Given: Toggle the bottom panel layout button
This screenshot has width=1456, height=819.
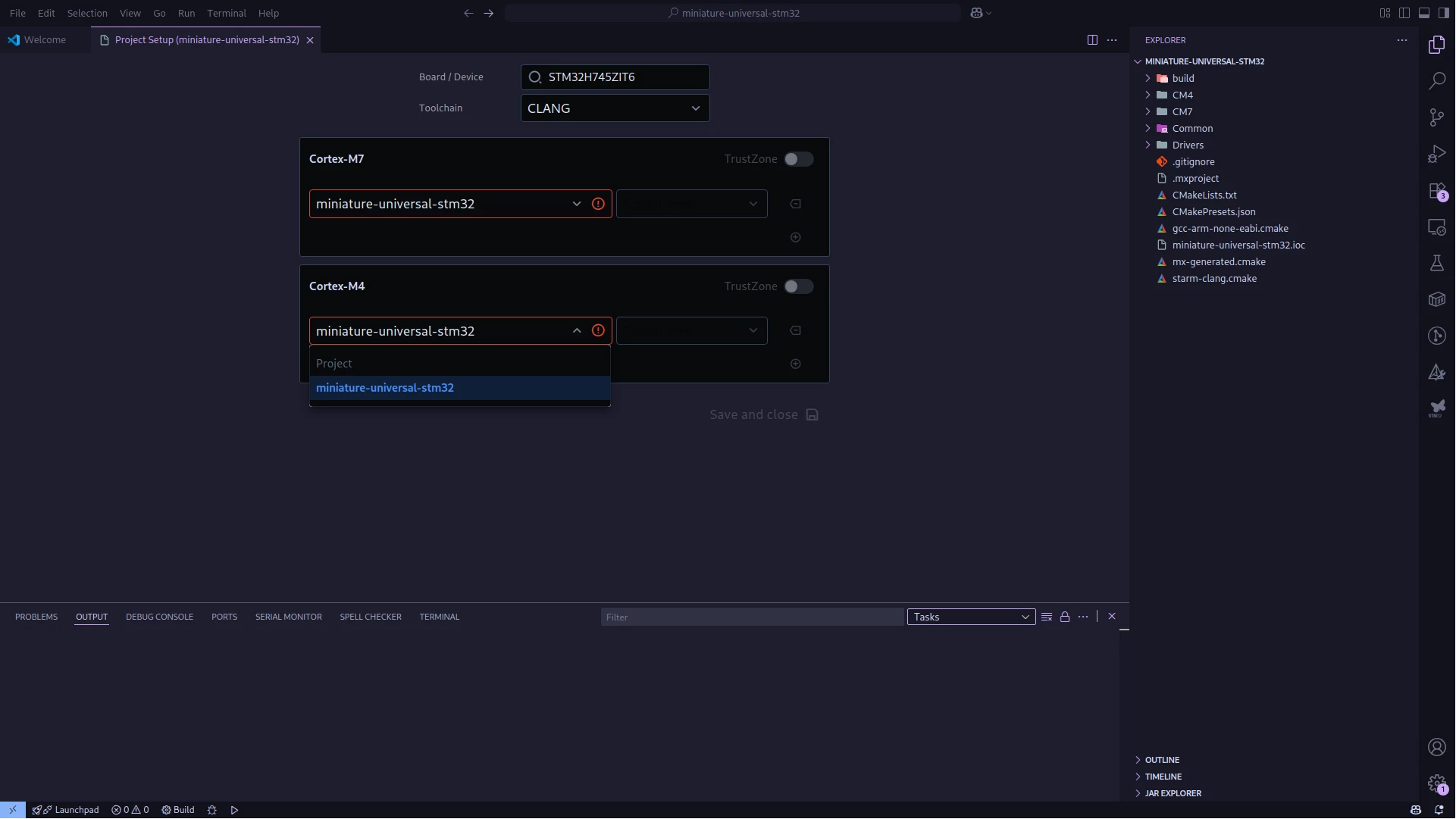Looking at the screenshot, I should click(1424, 13).
